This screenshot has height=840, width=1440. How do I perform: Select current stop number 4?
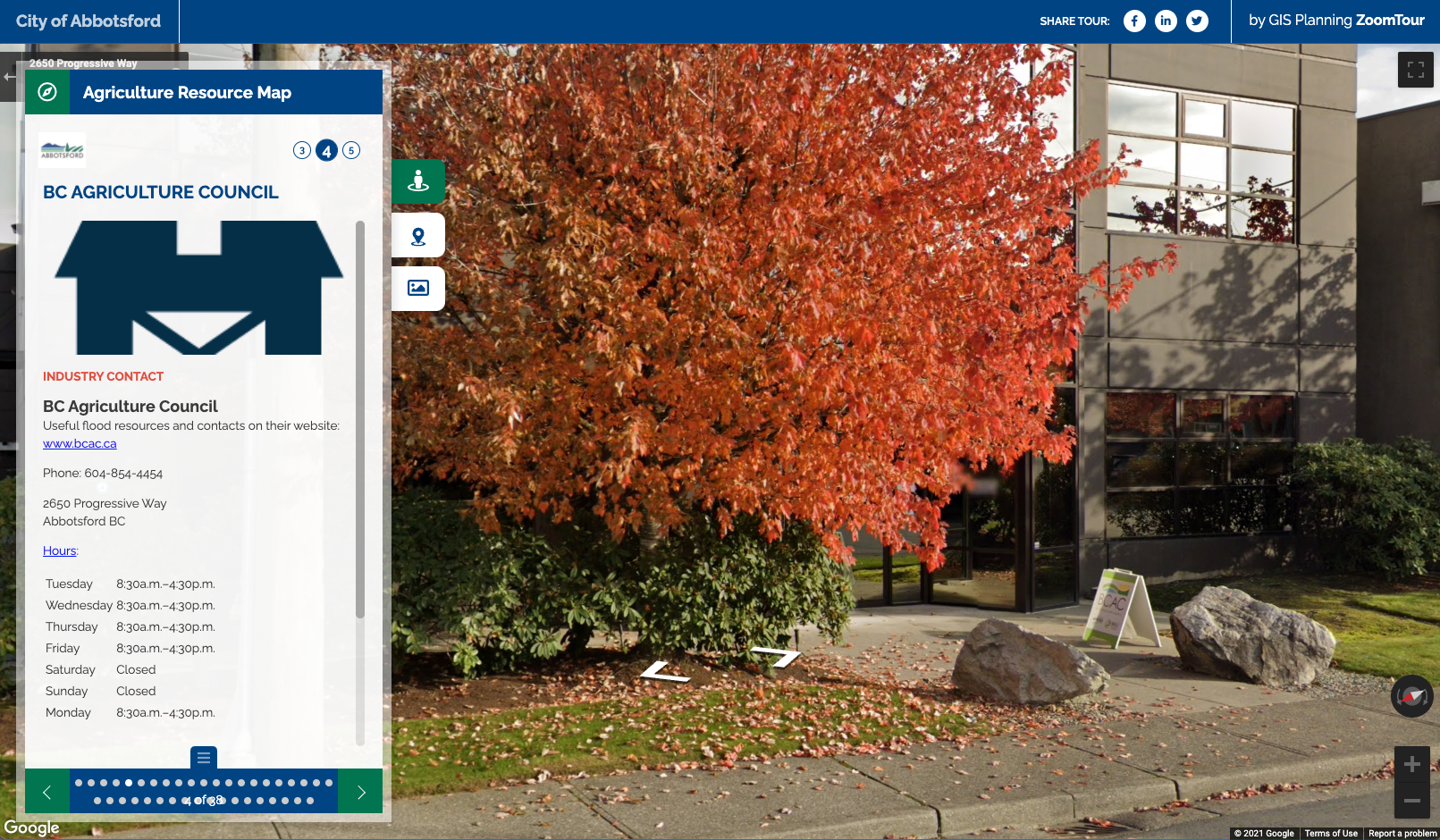coord(326,150)
